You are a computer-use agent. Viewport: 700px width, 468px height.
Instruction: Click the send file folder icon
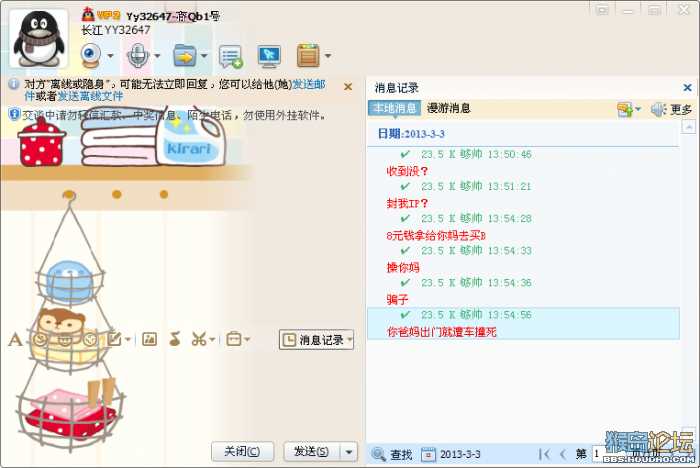pos(185,55)
